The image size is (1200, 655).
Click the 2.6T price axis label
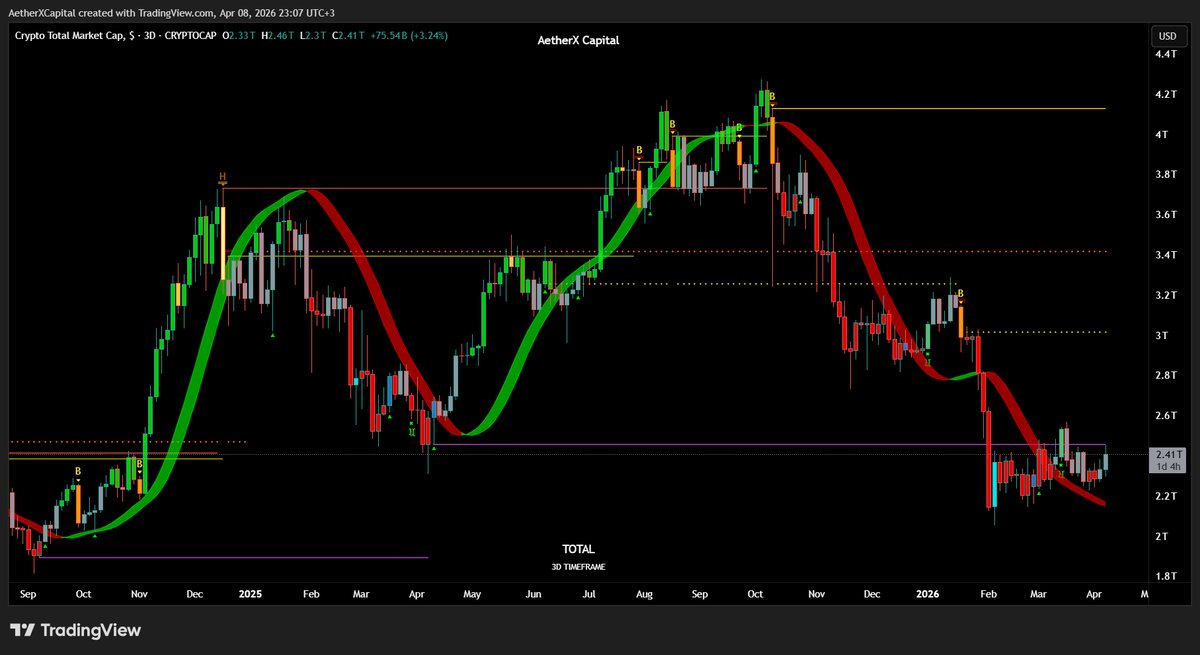click(x=1166, y=415)
